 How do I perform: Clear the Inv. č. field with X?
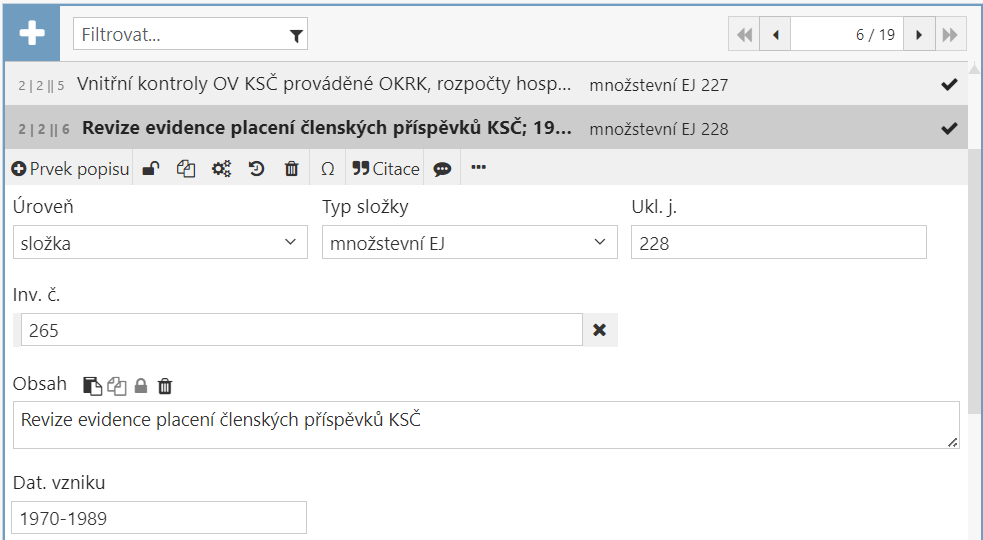click(x=600, y=330)
